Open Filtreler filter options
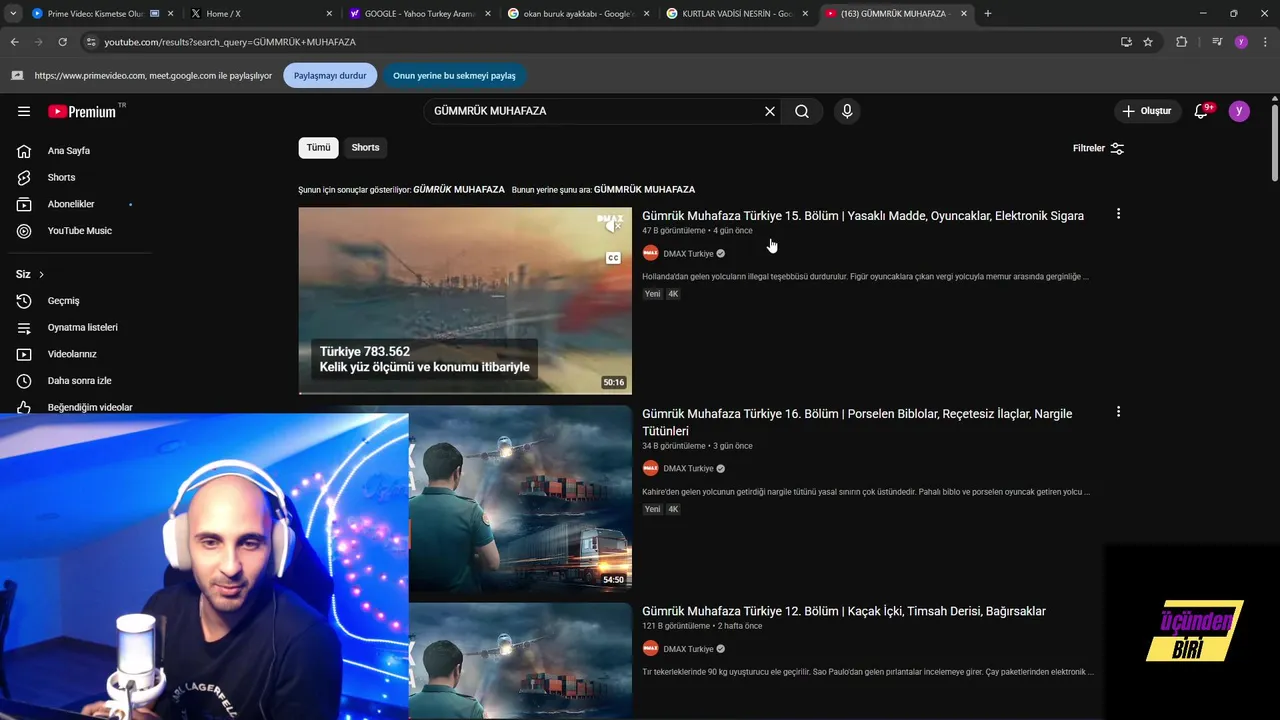 (1099, 148)
